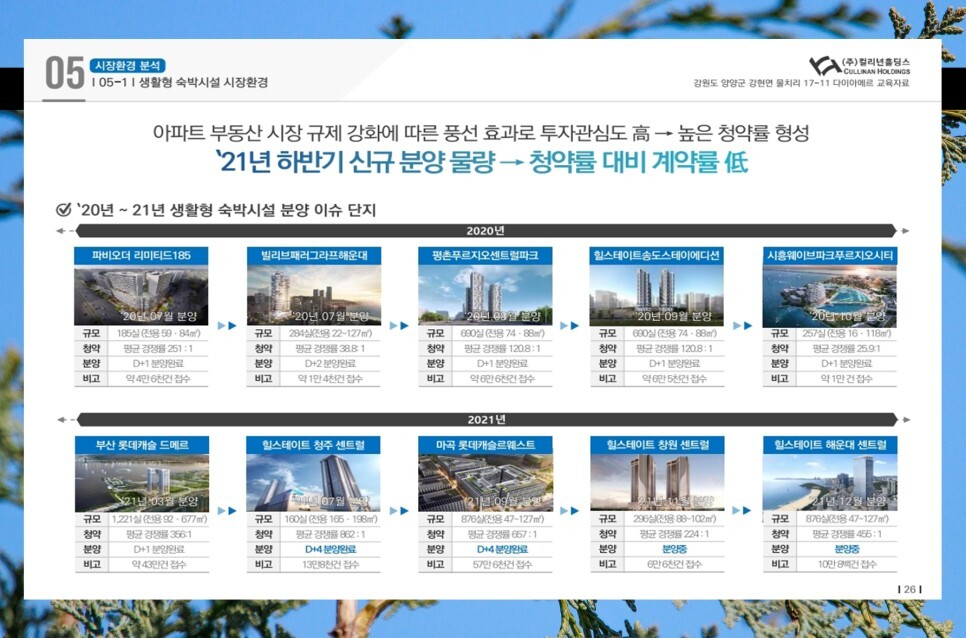966x638 pixels.
Task: Click the cell 평균 경쟁률 862 : 1
Action: click(x=330, y=535)
